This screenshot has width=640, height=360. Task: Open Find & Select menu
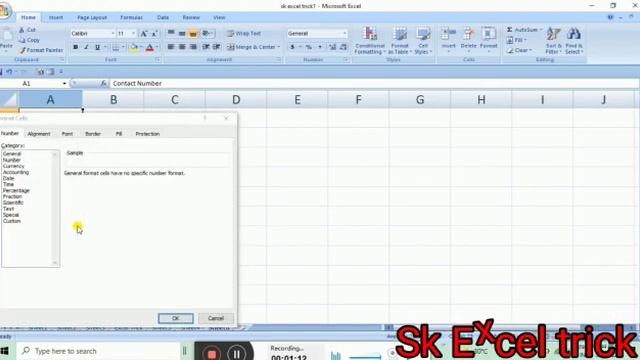click(x=574, y=40)
